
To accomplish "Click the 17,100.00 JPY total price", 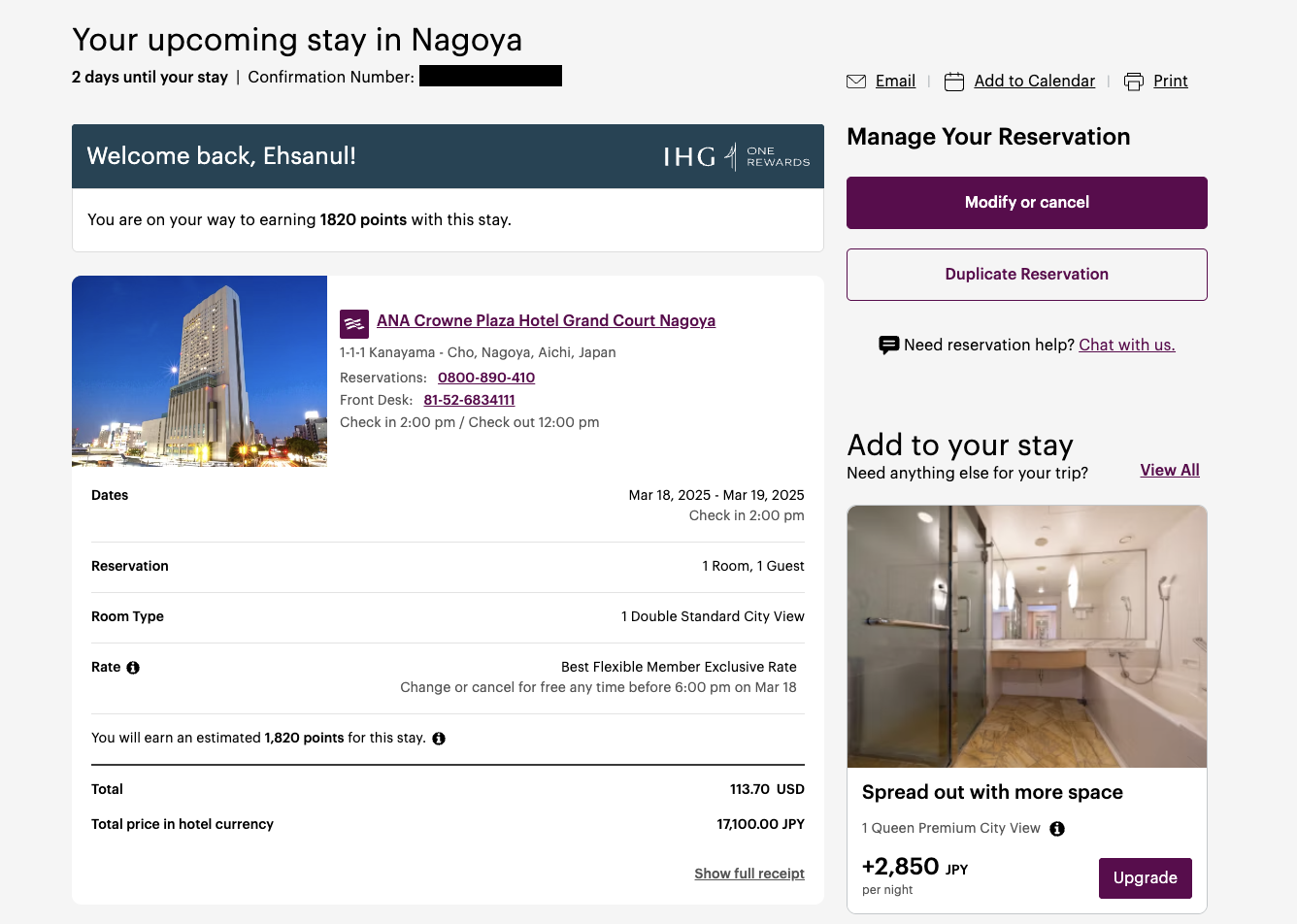I will pyautogui.click(x=761, y=824).
